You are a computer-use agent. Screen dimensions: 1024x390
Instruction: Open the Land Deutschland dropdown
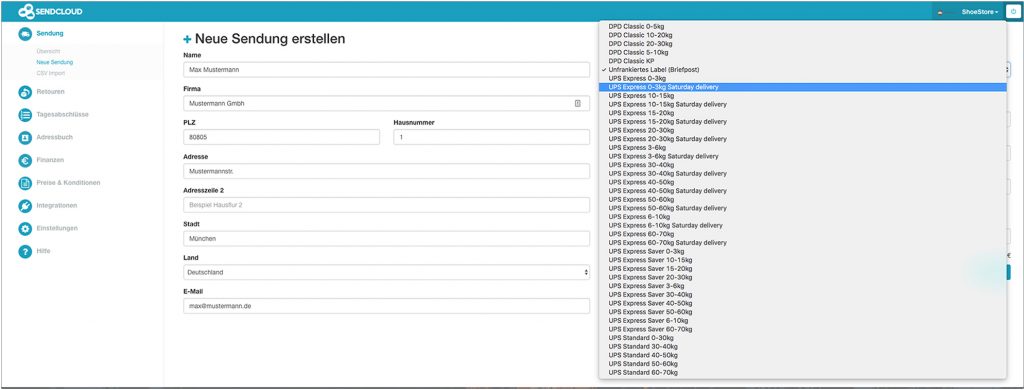click(386, 272)
